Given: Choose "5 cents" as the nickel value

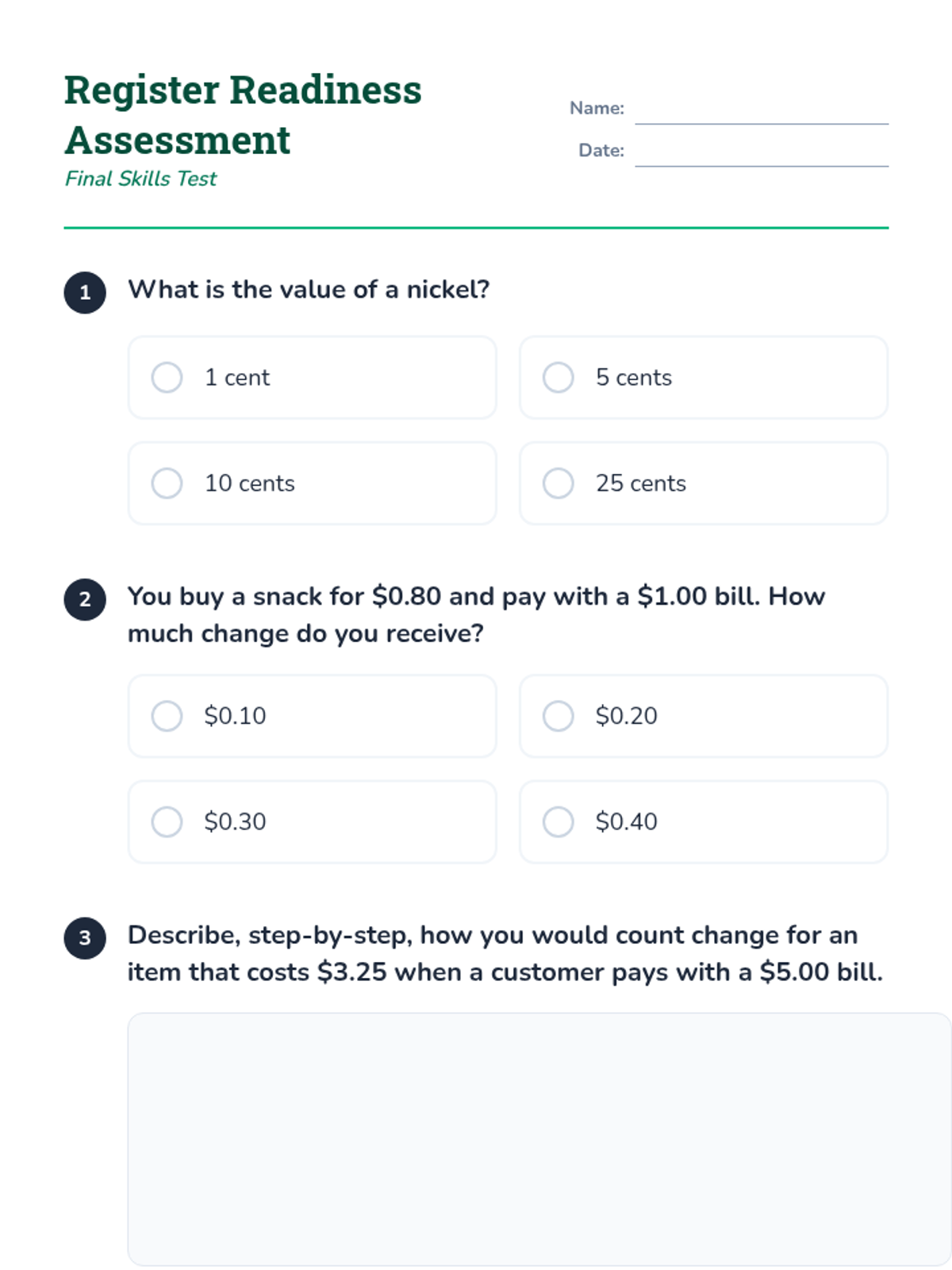Looking at the screenshot, I should (x=559, y=378).
